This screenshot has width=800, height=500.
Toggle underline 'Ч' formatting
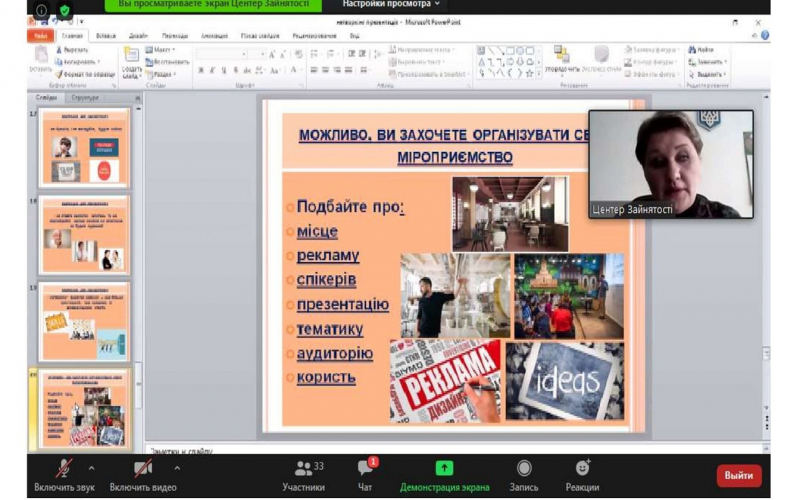[223, 70]
